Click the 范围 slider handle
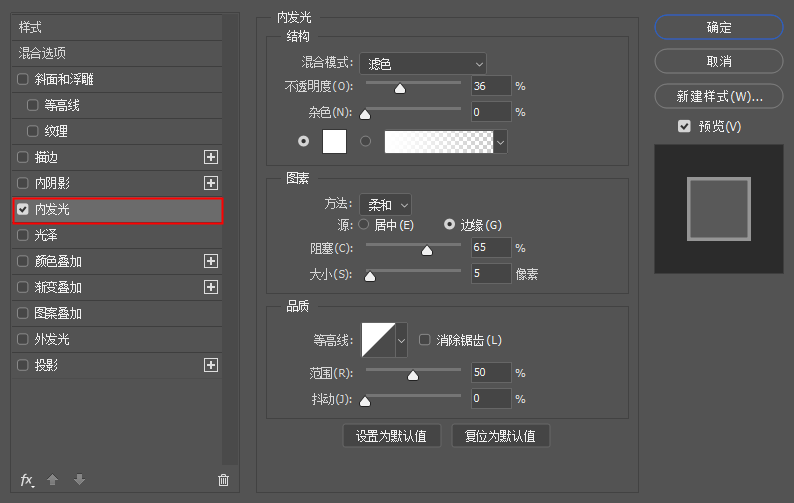794x503 pixels. (413, 375)
